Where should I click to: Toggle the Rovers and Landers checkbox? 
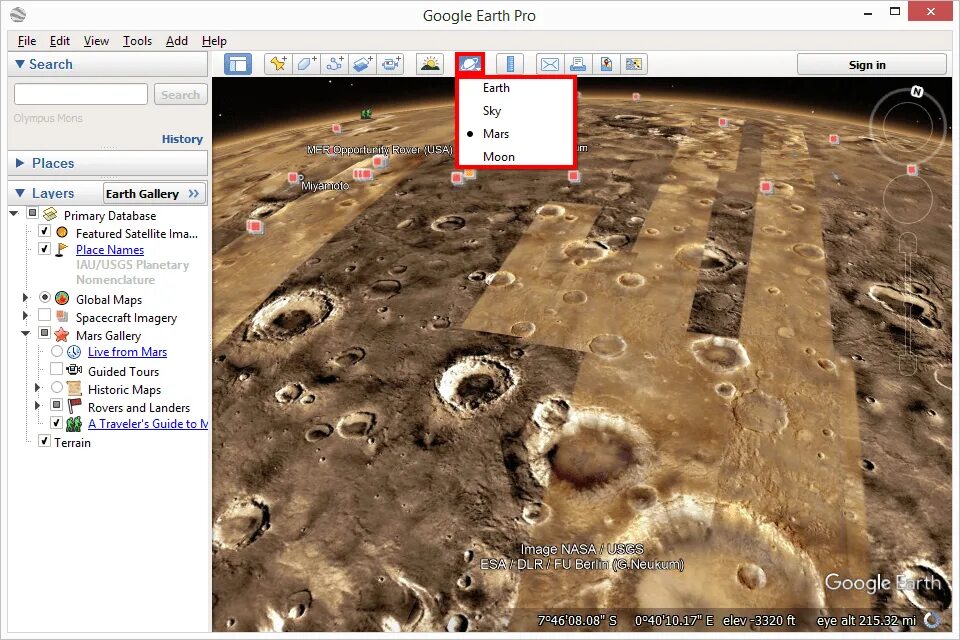[x=56, y=405]
